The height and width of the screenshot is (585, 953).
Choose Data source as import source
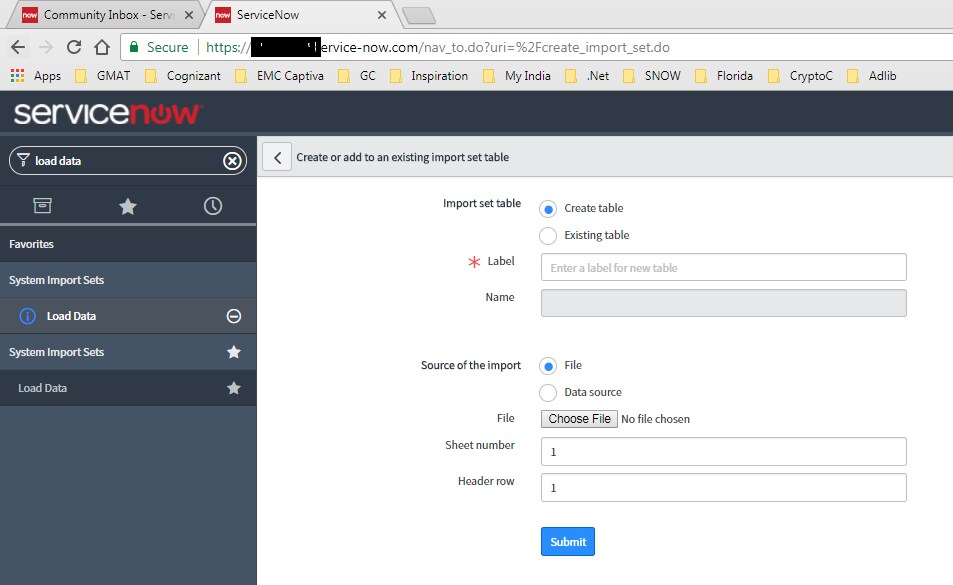(x=548, y=393)
